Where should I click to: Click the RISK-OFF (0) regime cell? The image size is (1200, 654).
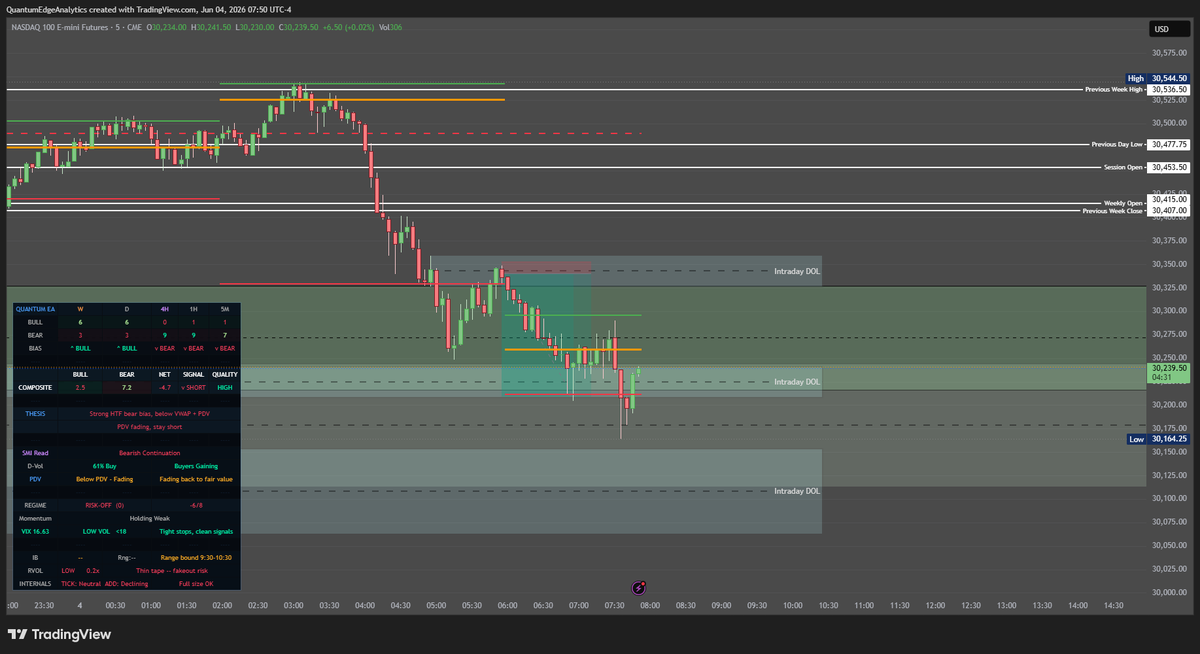pyautogui.click(x=105, y=505)
